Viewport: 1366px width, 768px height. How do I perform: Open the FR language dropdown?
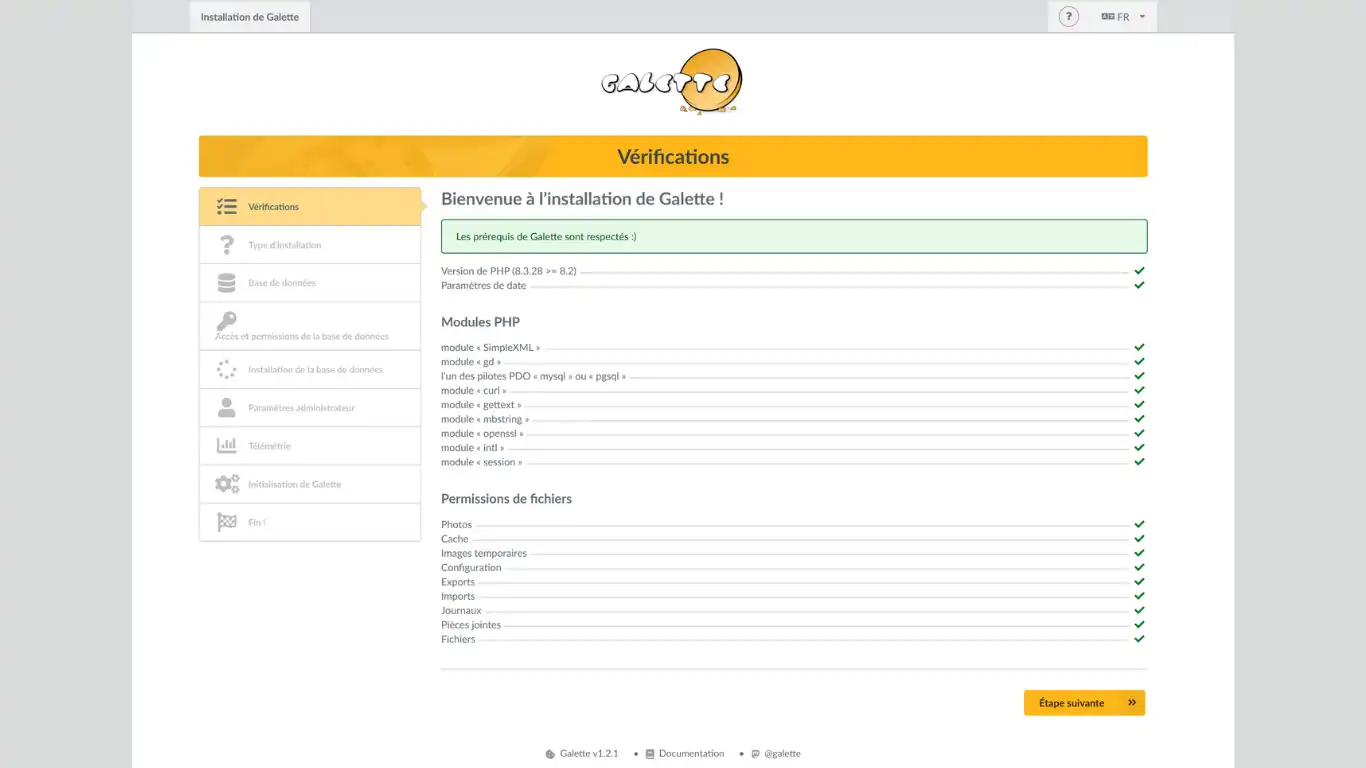pyautogui.click(x=1123, y=17)
